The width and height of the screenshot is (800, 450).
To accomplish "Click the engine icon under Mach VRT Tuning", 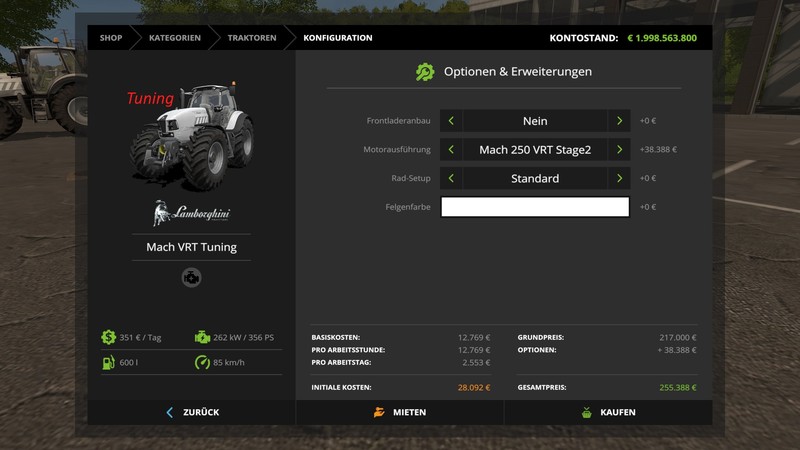I will click(x=191, y=278).
